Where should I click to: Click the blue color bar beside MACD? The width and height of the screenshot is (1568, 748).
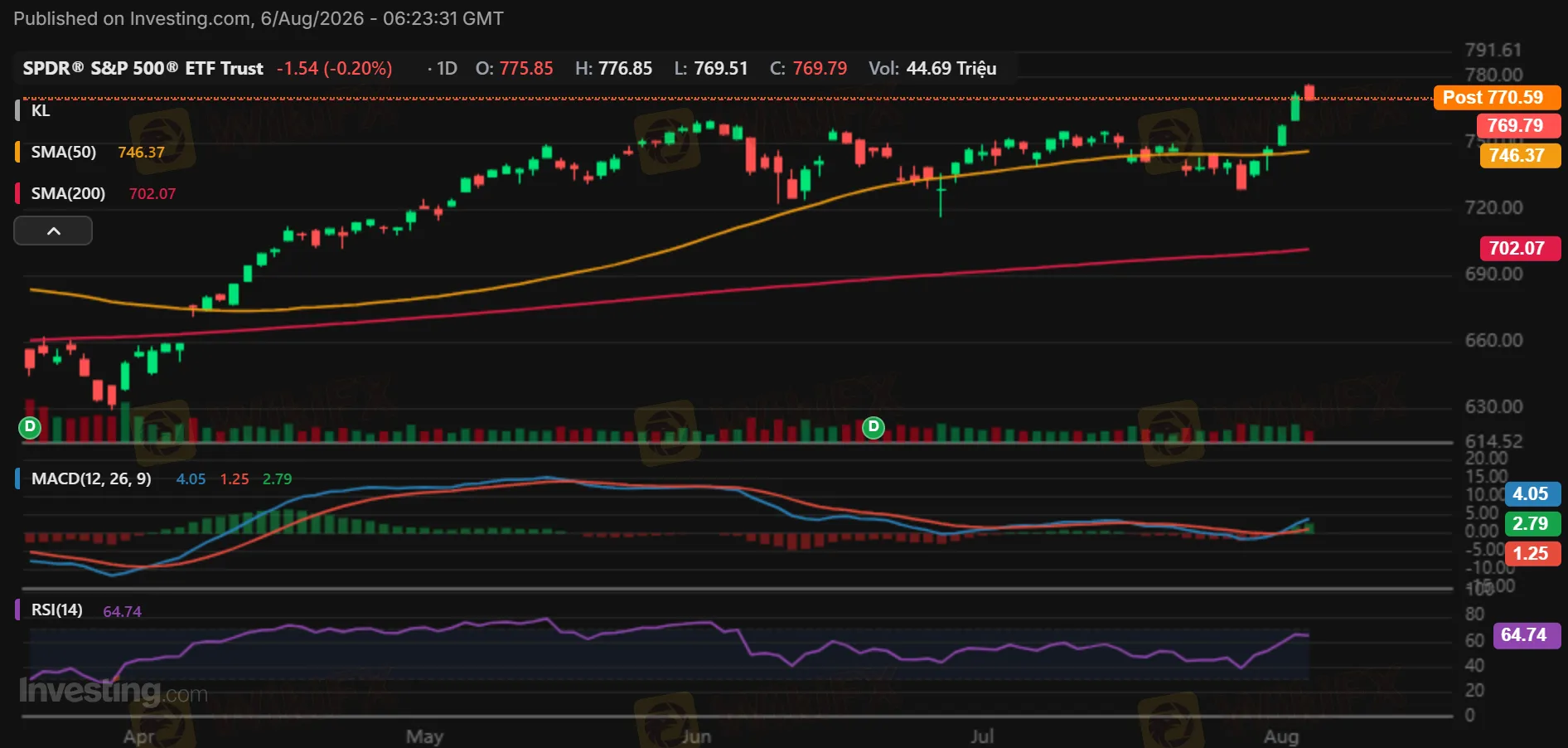(x=17, y=478)
